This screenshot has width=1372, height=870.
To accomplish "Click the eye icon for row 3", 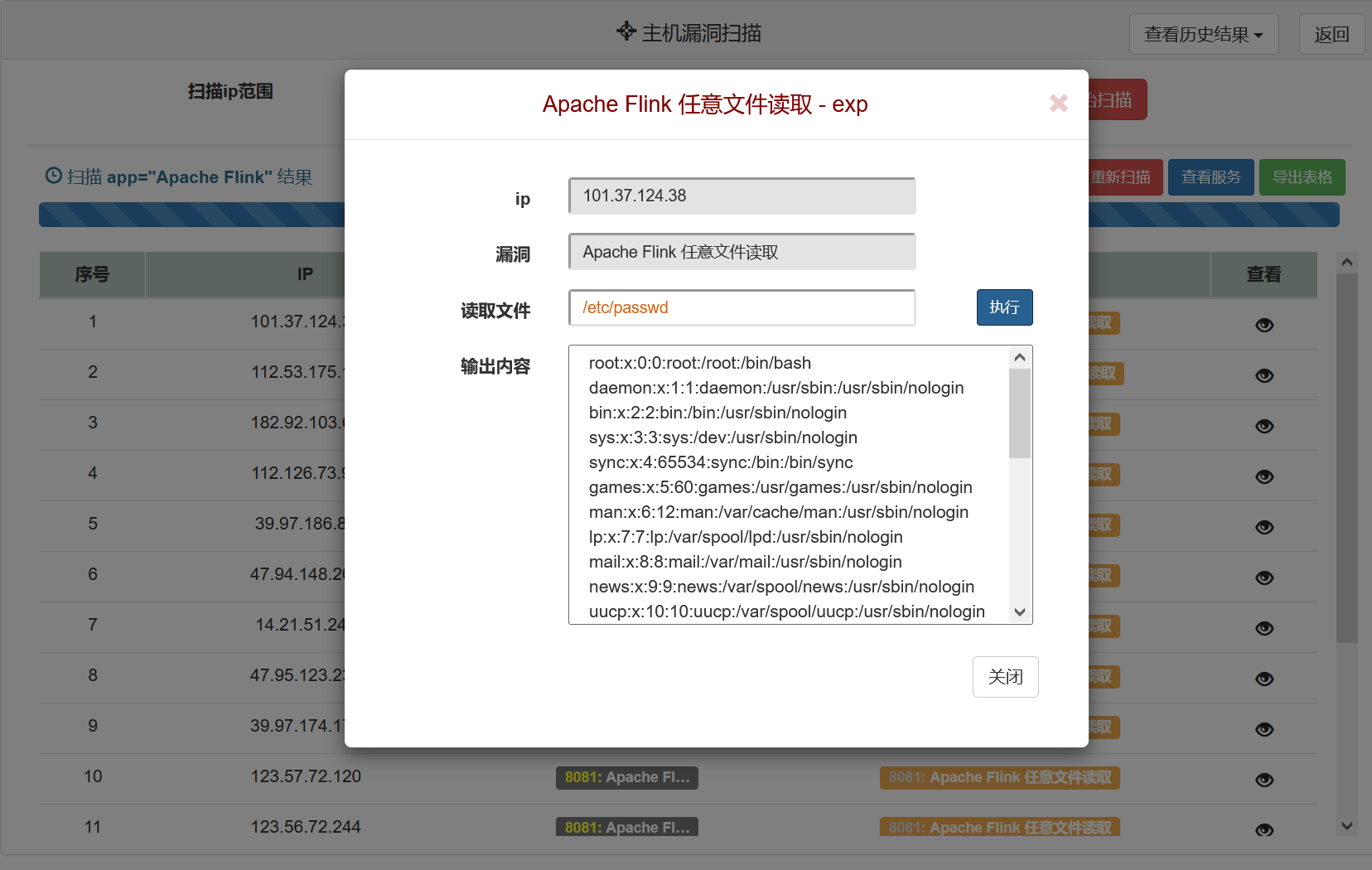I will coord(1264,426).
